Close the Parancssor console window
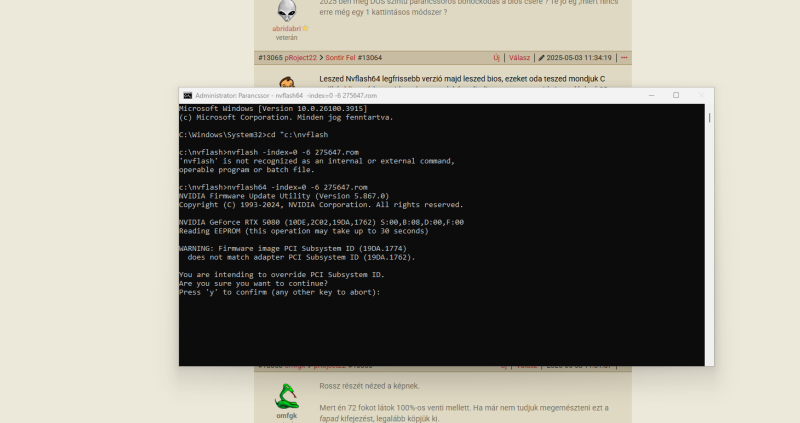This screenshot has width=800, height=423. click(701, 95)
